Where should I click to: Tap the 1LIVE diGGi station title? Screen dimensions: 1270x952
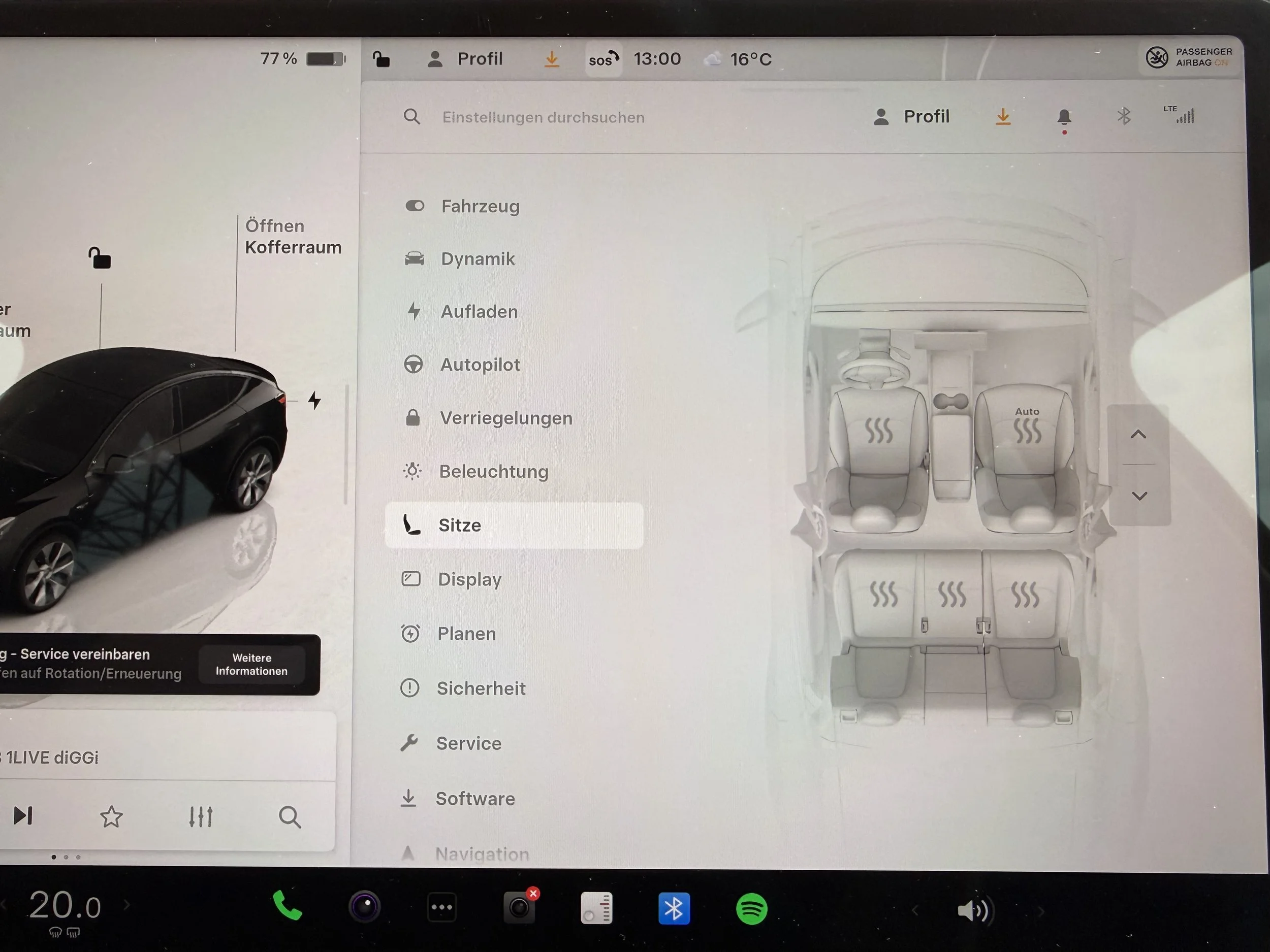[x=52, y=758]
